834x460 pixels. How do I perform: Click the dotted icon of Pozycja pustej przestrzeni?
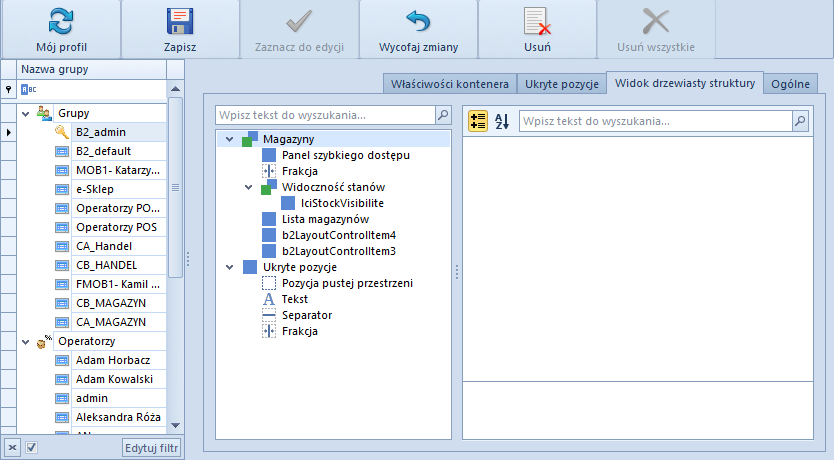tap(269, 283)
